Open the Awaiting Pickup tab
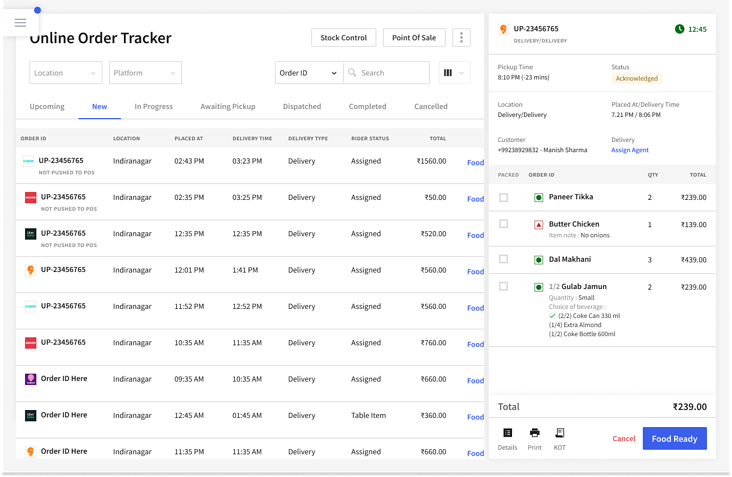Image resolution: width=732 pixels, height=477 pixels. tap(228, 106)
